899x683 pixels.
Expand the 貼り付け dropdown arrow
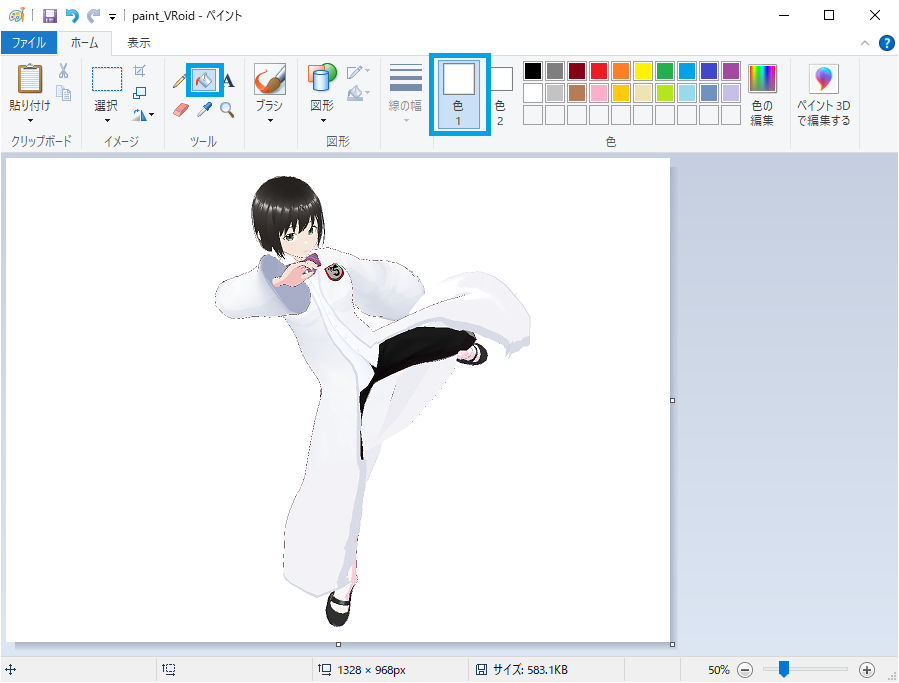point(30,120)
